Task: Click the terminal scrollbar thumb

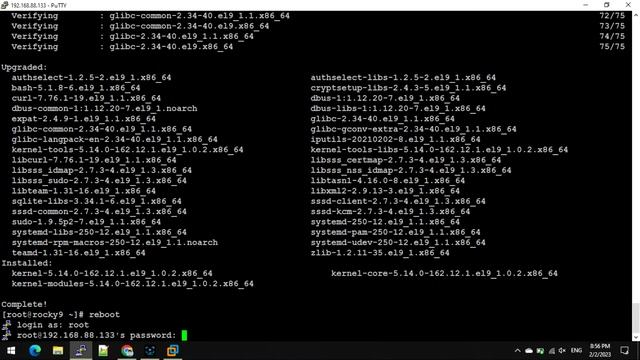Action: point(636,318)
